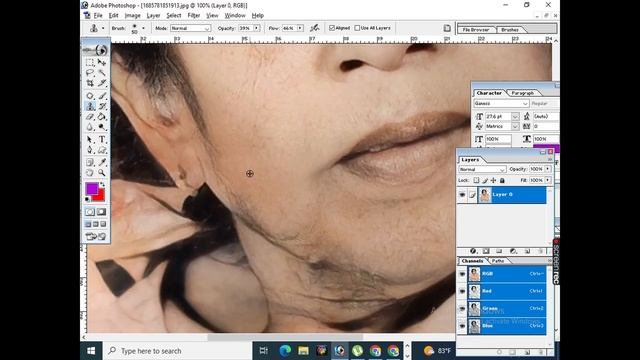Toggle lock all padlock in Layers
This screenshot has height=360, width=640.
[502, 180]
